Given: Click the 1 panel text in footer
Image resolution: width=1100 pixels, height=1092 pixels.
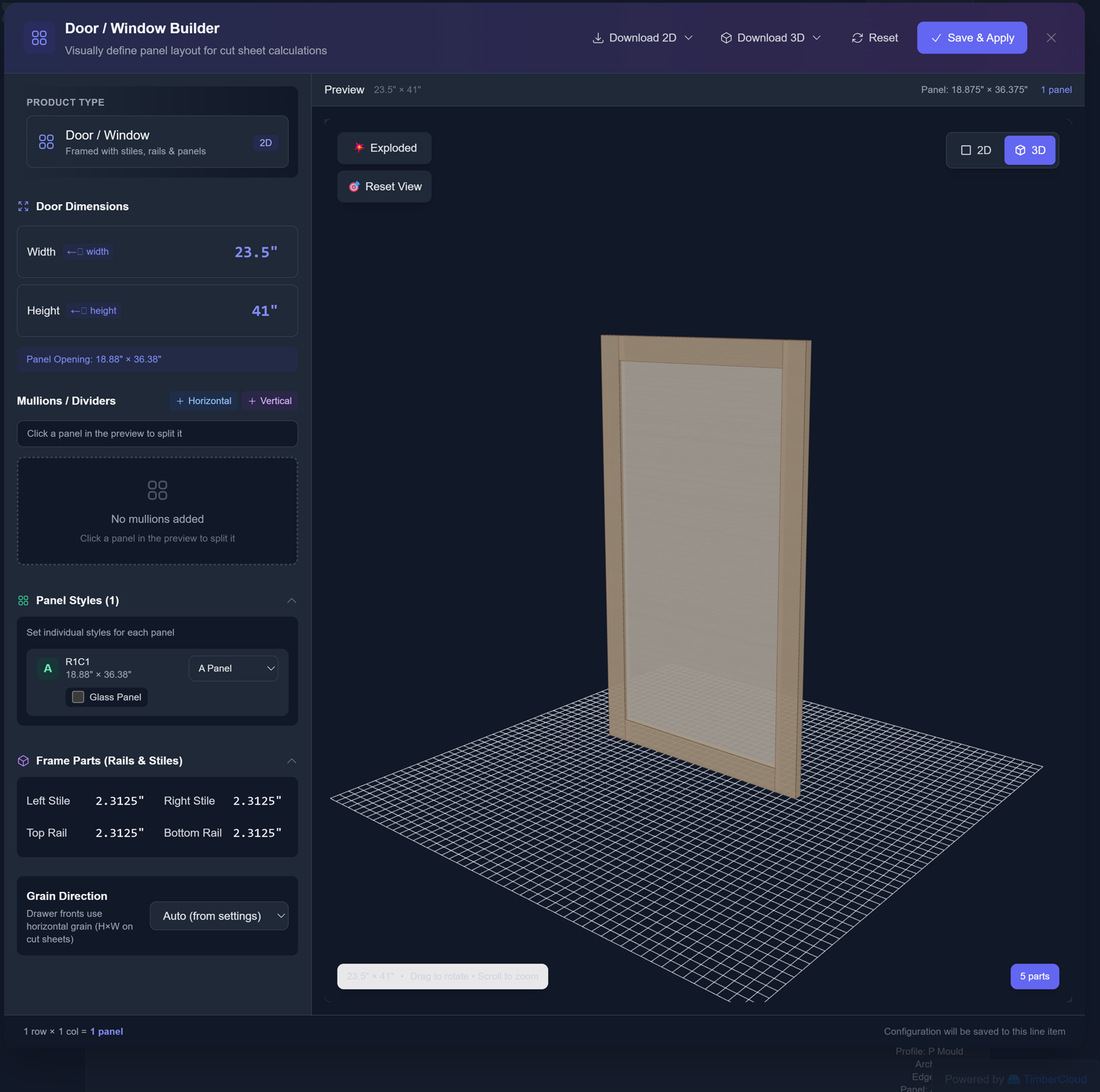Looking at the screenshot, I should [x=107, y=1031].
